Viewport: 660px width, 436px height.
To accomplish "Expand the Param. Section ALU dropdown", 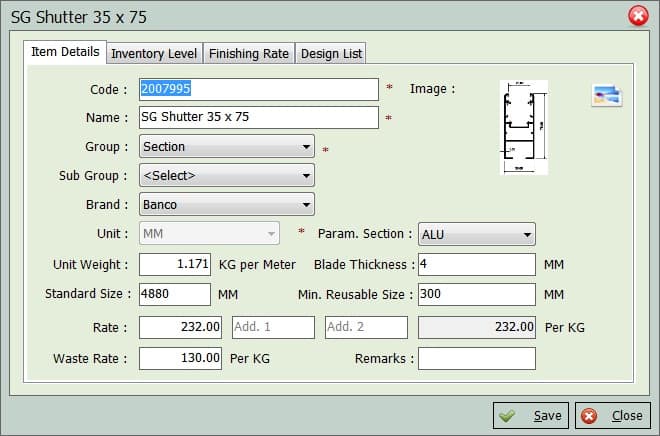I will click(476, 234).
